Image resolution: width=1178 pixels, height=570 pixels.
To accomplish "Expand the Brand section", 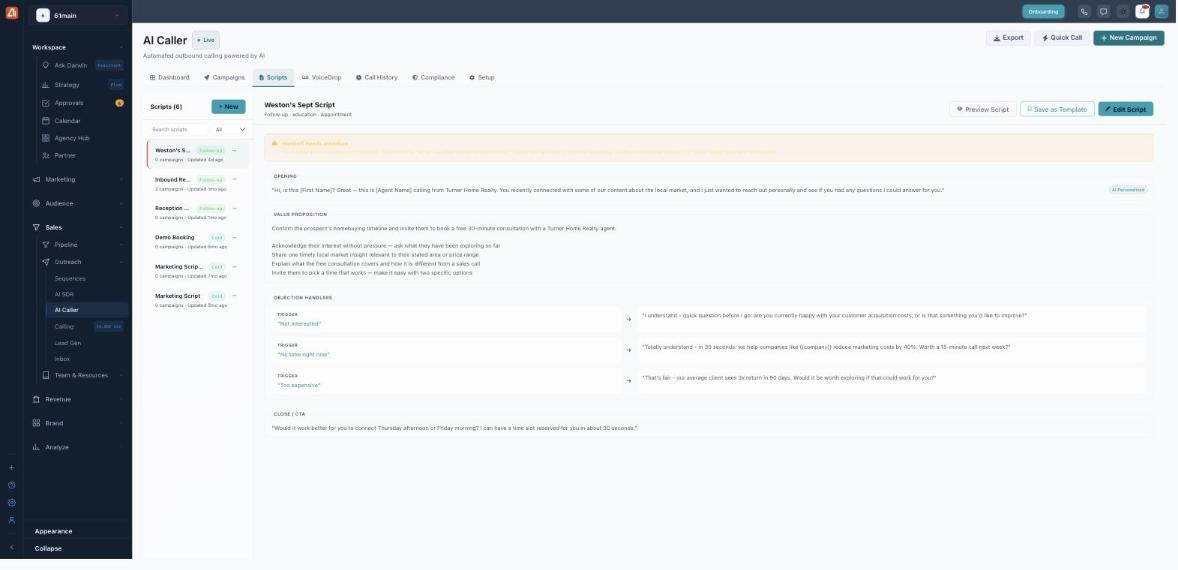I will (x=78, y=424).
